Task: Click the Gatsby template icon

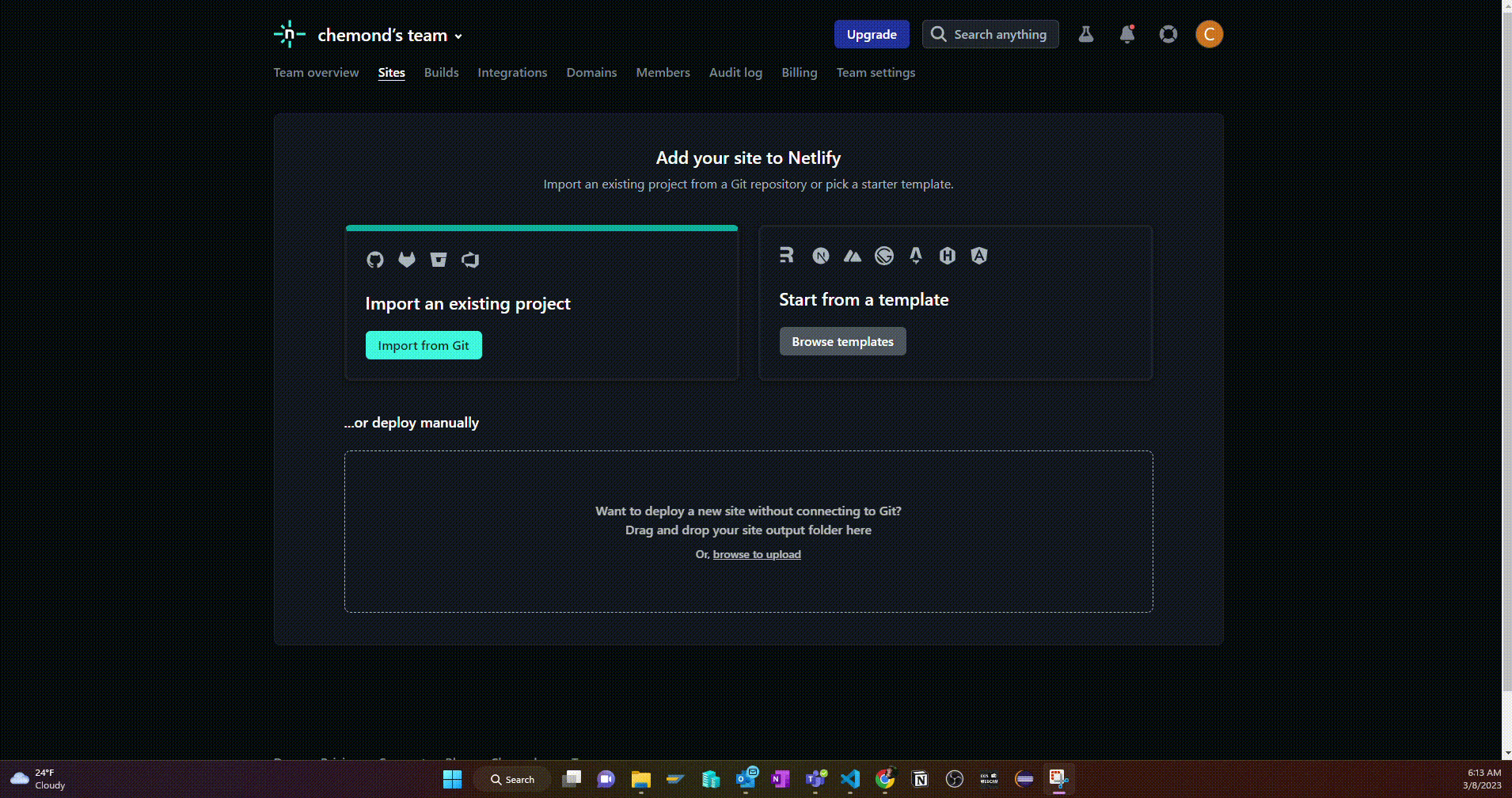Action: 884,256
